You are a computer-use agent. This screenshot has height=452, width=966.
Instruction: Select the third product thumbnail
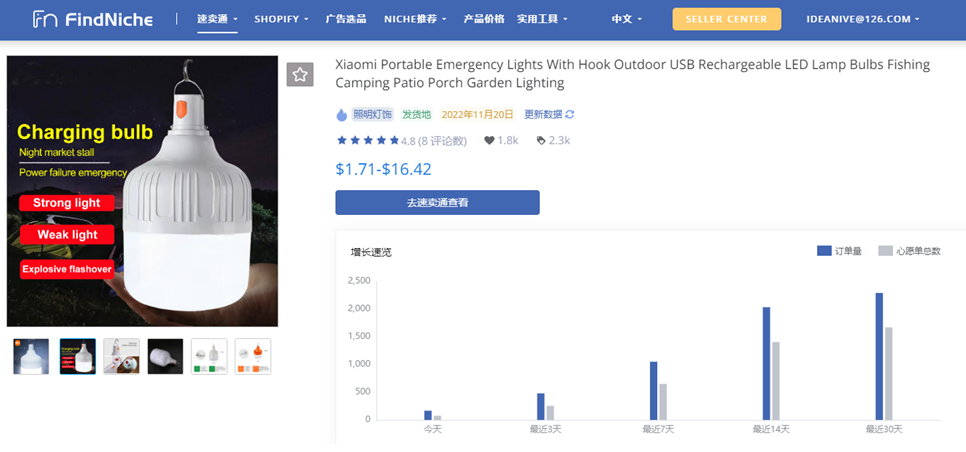(x=121, y=356)
